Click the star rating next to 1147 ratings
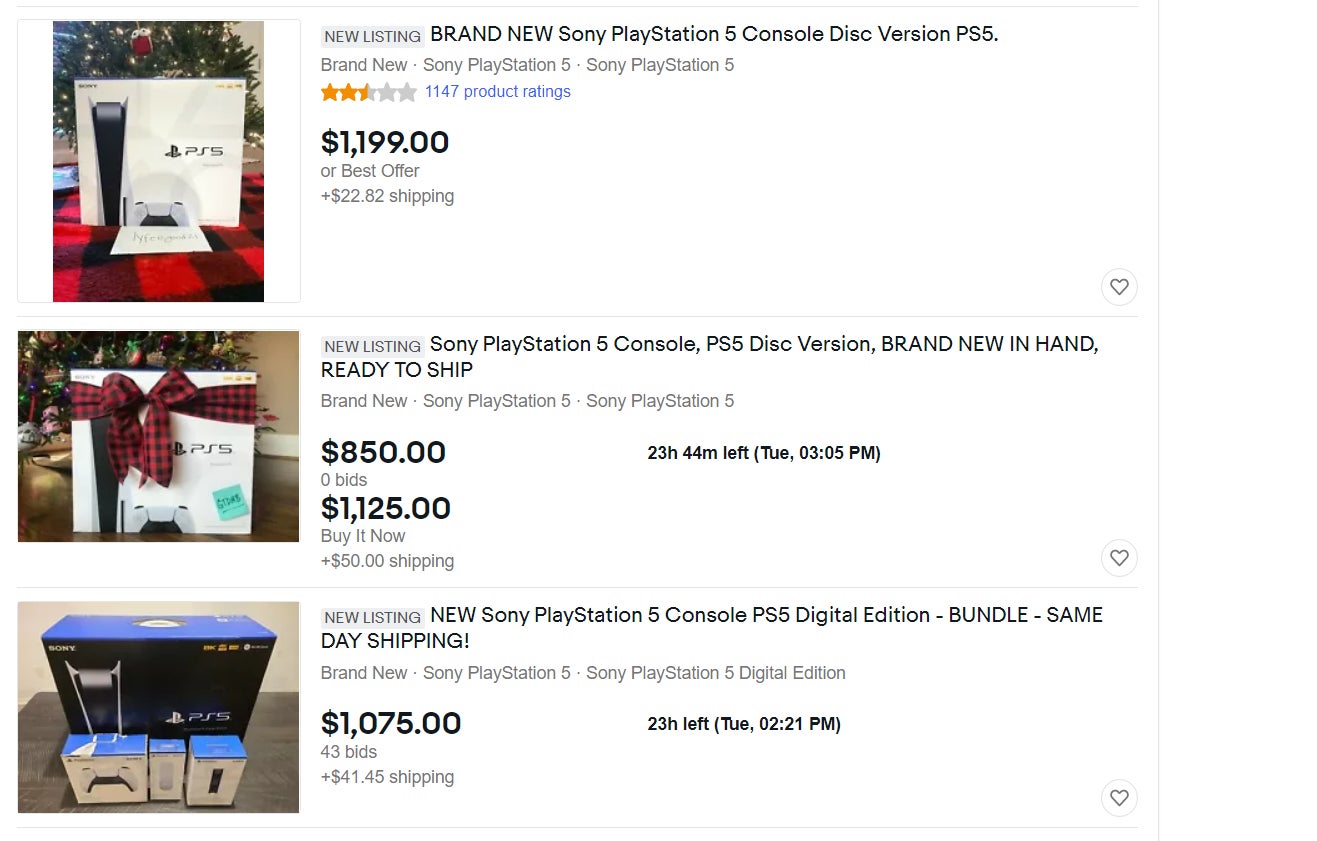 click(369, 91)
